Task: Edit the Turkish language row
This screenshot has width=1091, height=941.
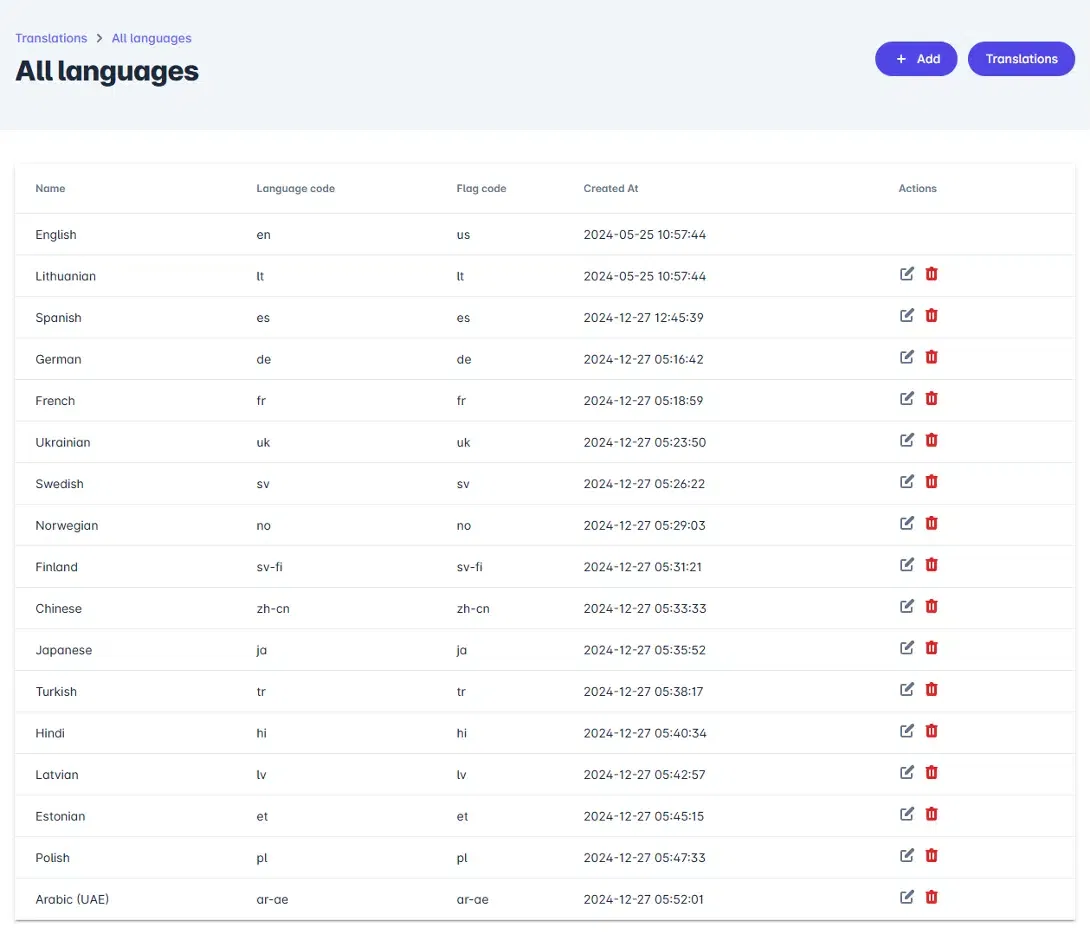Action: coord(907,689)
